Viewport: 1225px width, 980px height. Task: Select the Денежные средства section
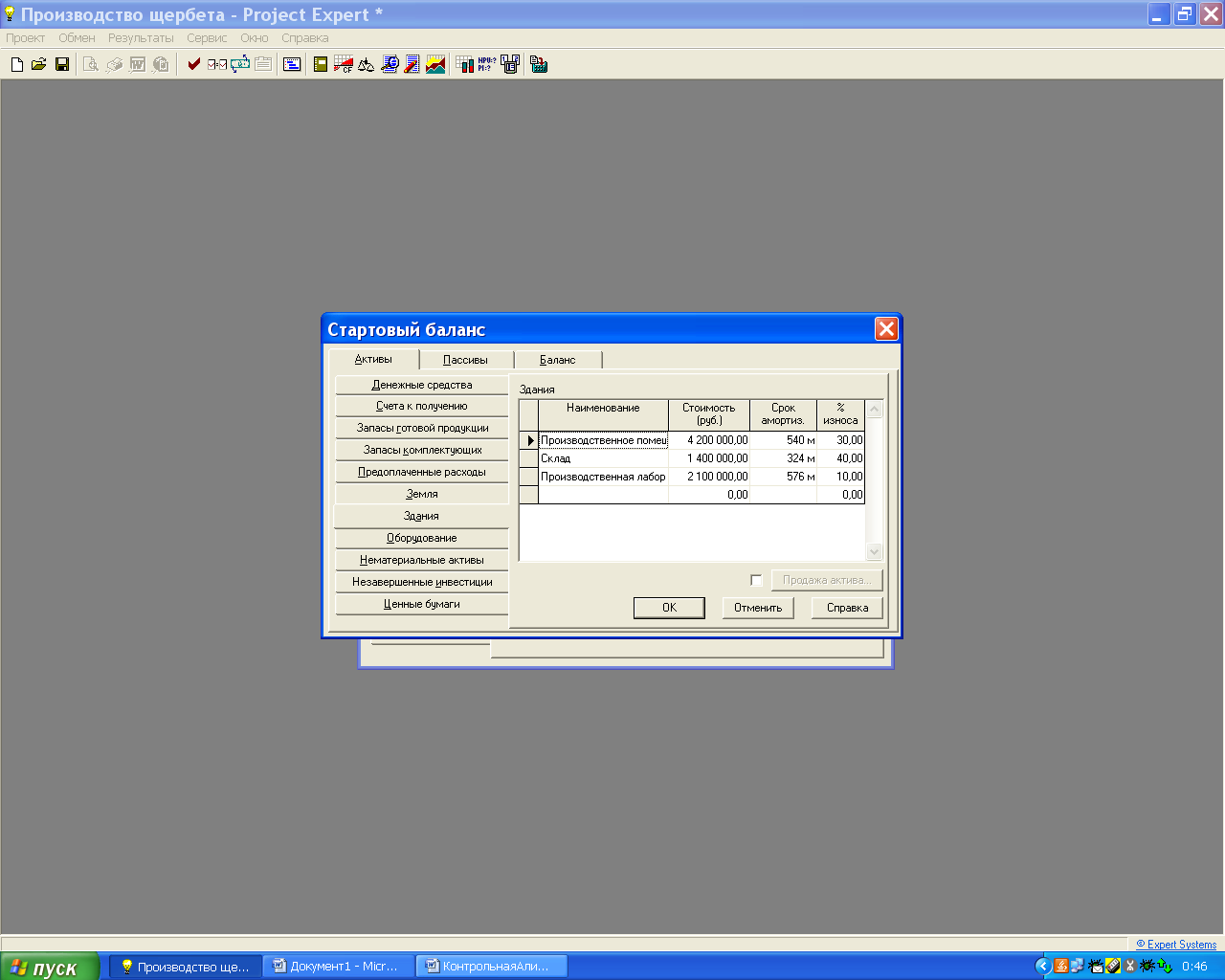coord(422,385)
